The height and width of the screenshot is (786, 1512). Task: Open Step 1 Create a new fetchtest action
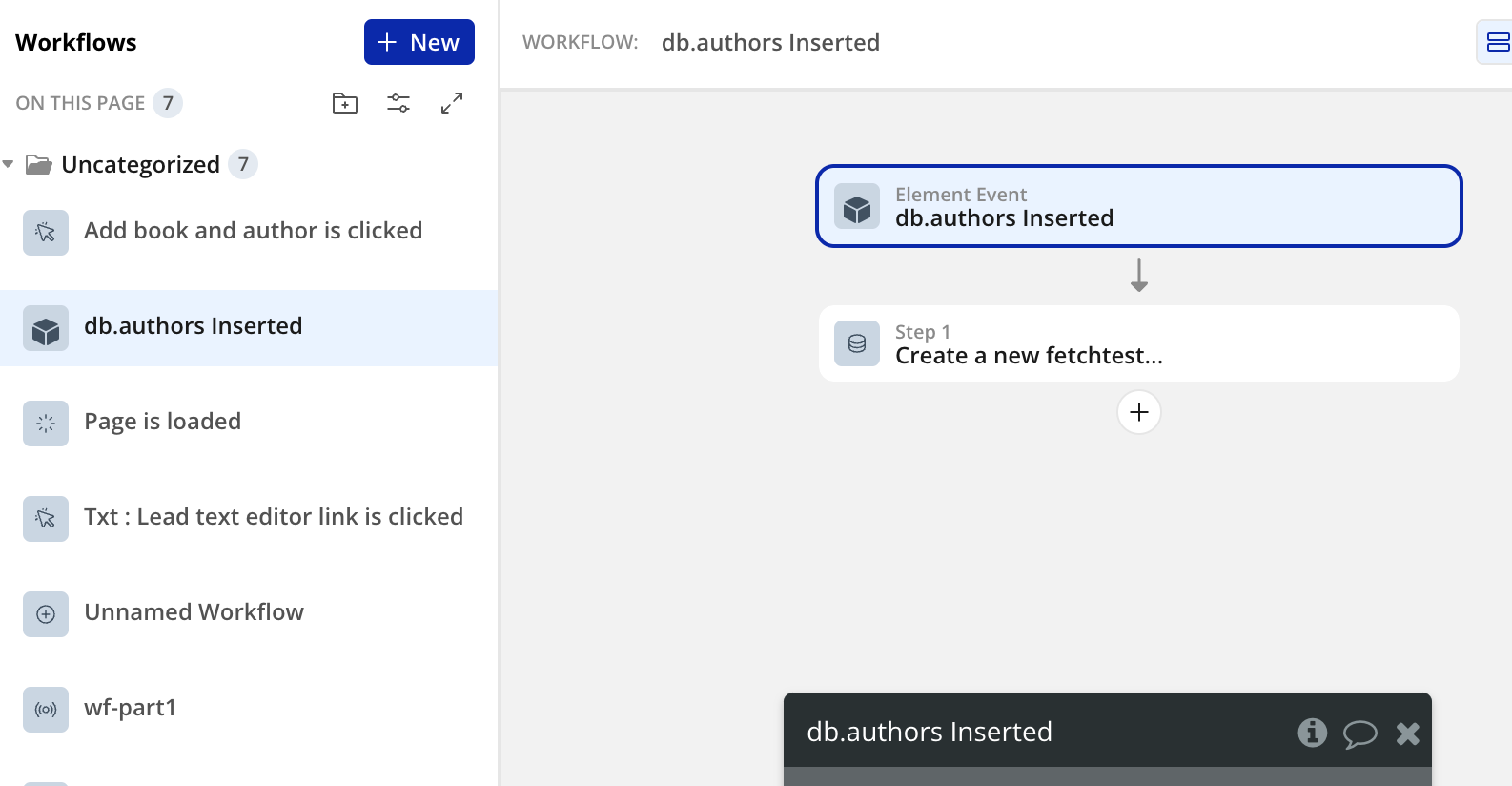[x=1139, y=343]
